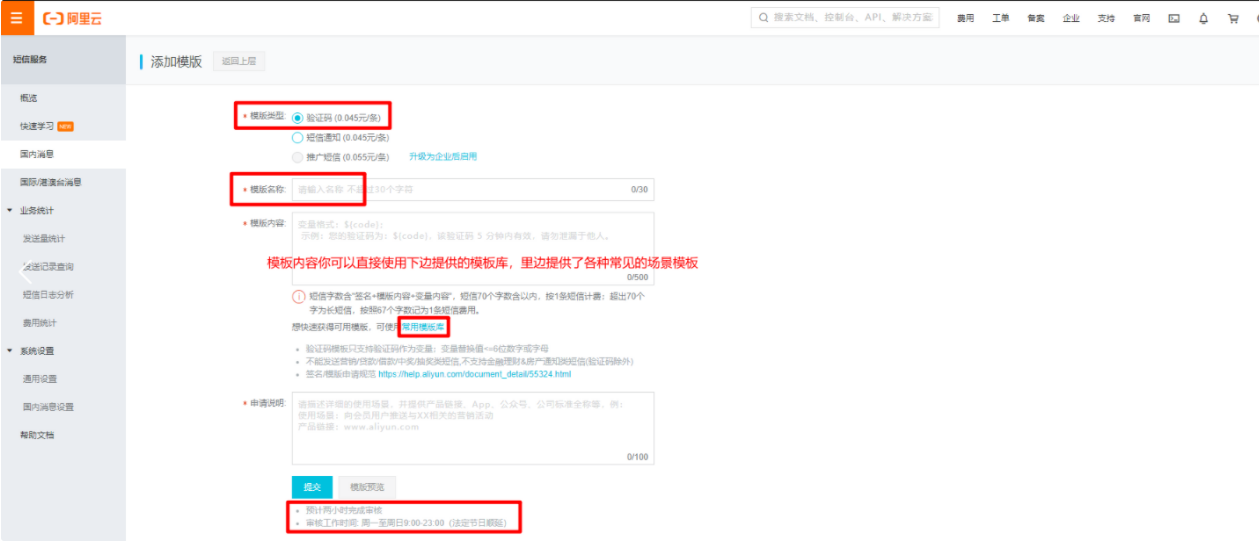Viewport: 1259px width, 544px height.
Task: Open the notification bell
Action: tap(1204, 18)
